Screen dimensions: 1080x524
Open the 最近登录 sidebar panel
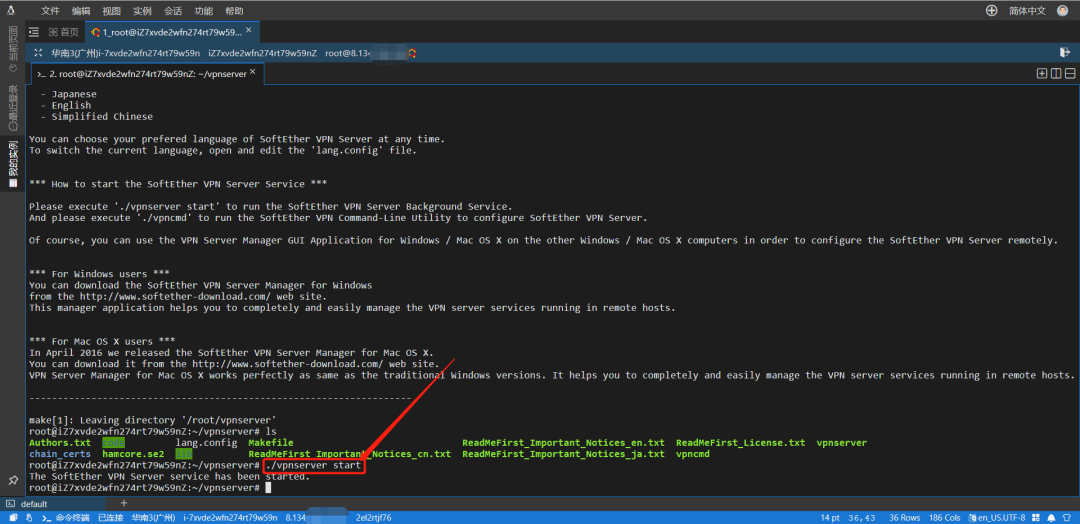[12, 108]
